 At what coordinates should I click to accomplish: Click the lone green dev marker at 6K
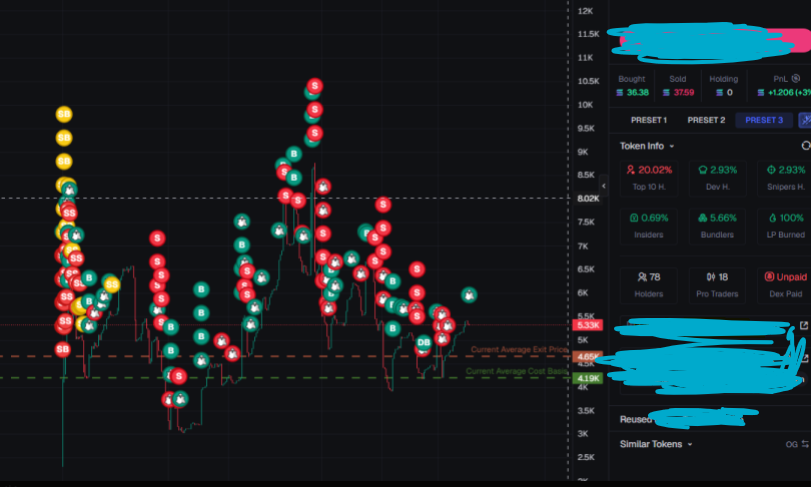click(469, 295)
